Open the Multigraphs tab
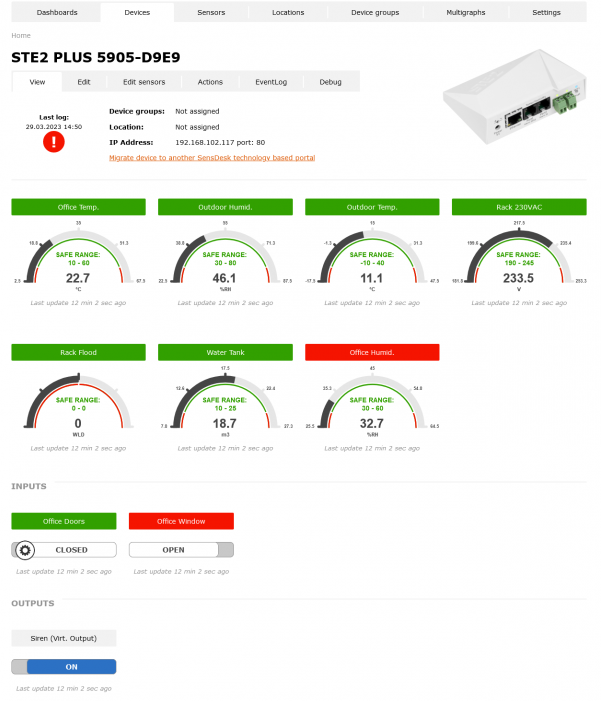The width and height of the screenshot is (601, 701). (x=466, y=13)
